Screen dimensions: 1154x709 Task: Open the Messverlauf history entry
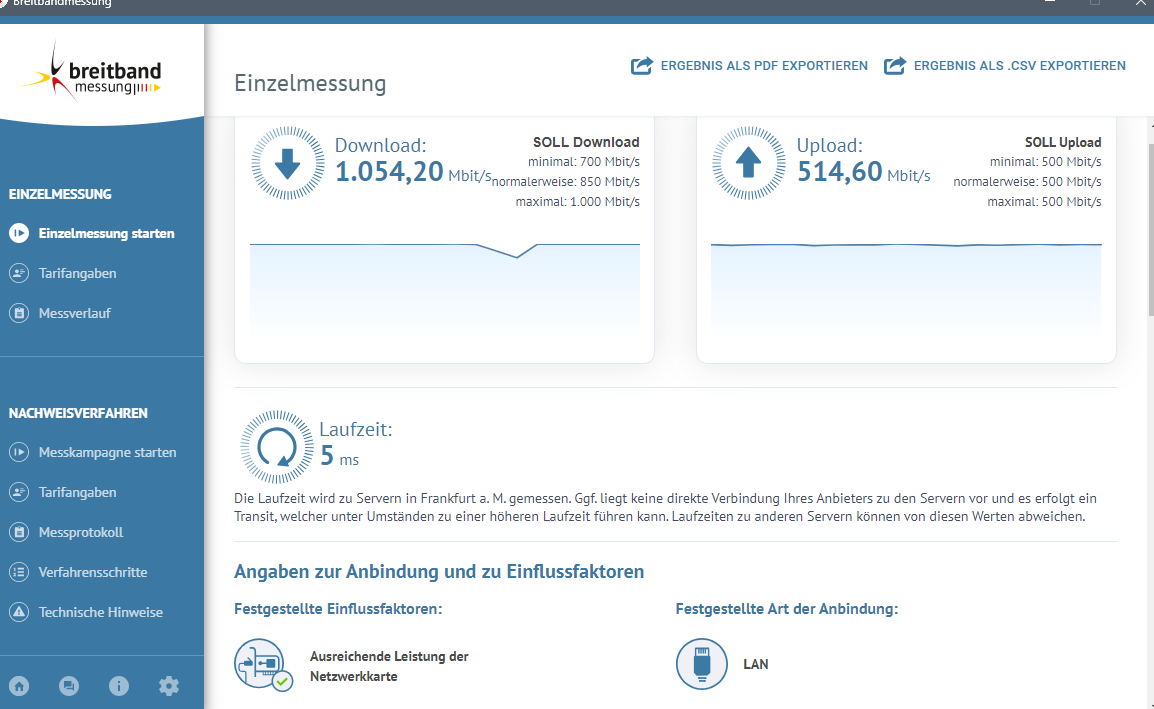pyautogui.click(x=74, y=313)
